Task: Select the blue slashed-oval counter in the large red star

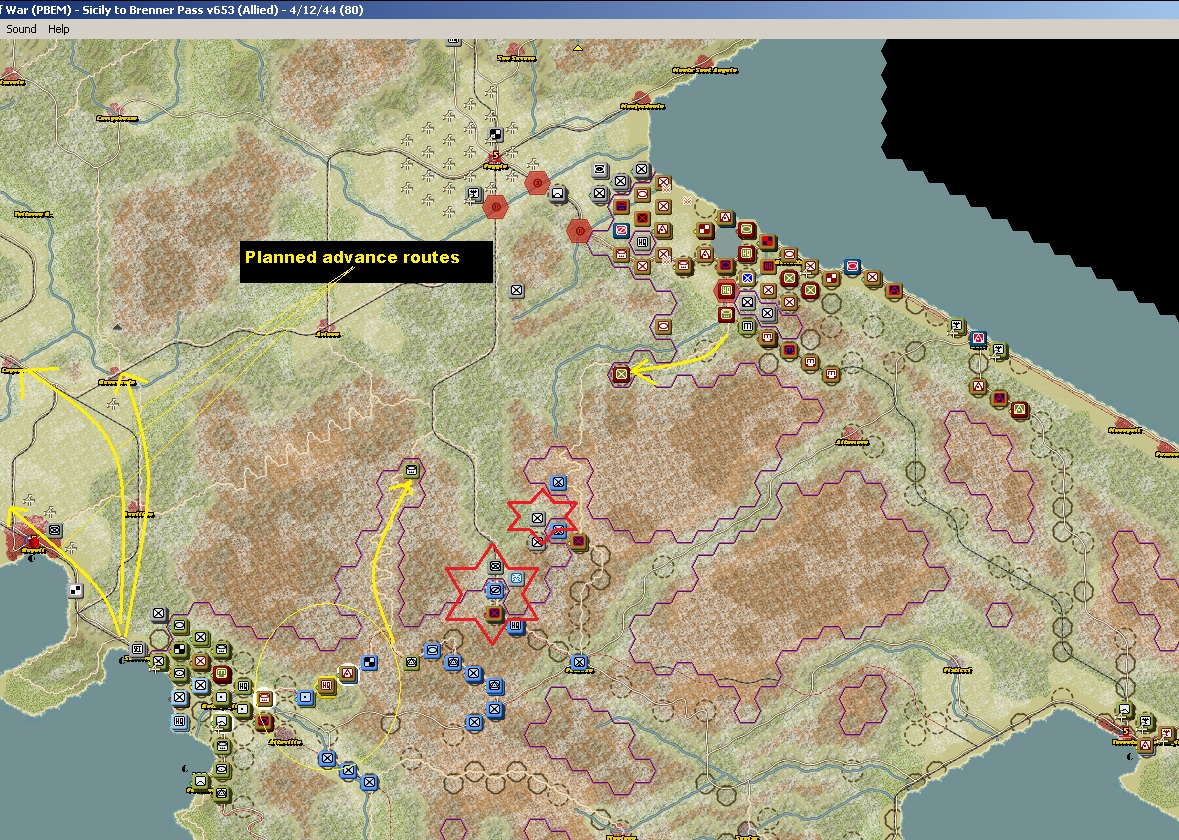Action: (495, 590)
